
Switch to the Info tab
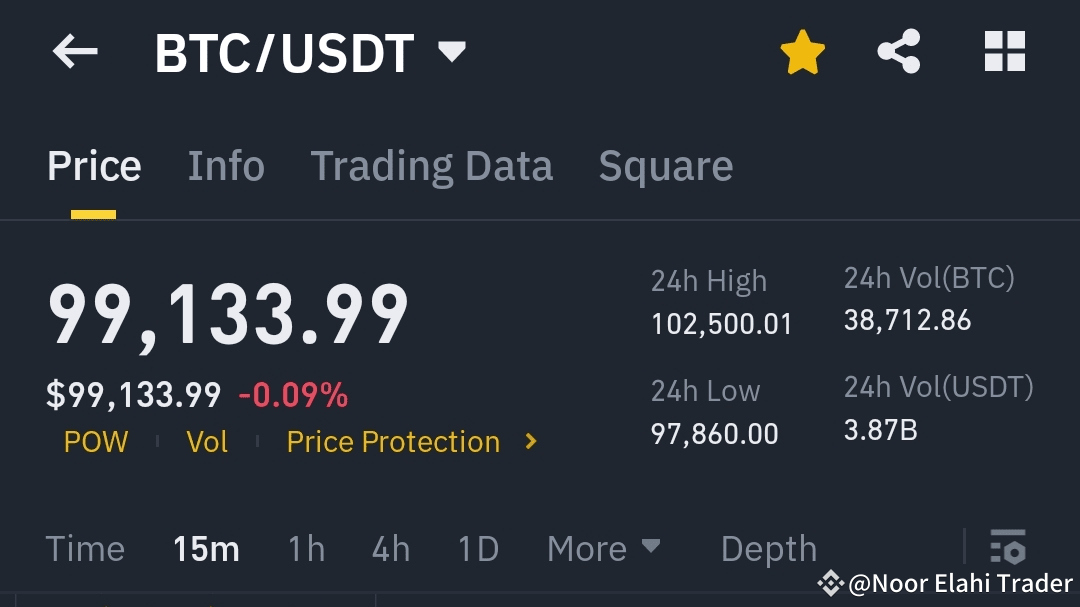[x=226, y=166]
